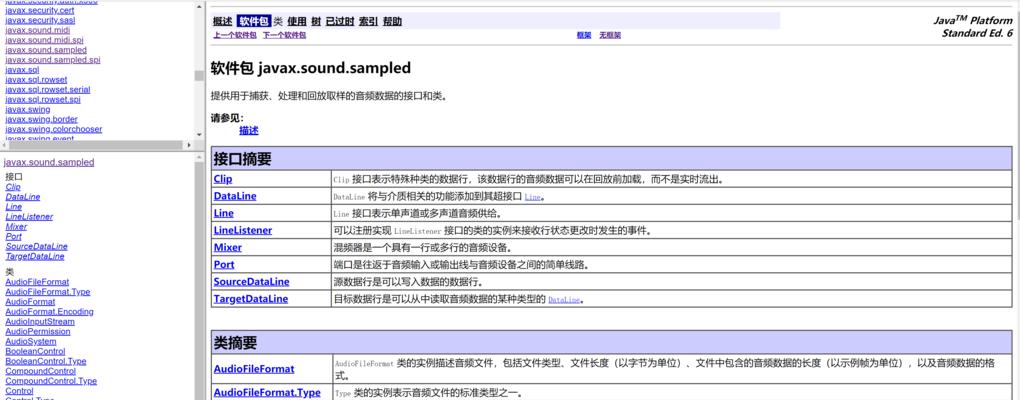The width and height of the screenshot is (1020, 400).
Task: Open Clip in the 接口摘要 table
Action: [x=222, y=179]
